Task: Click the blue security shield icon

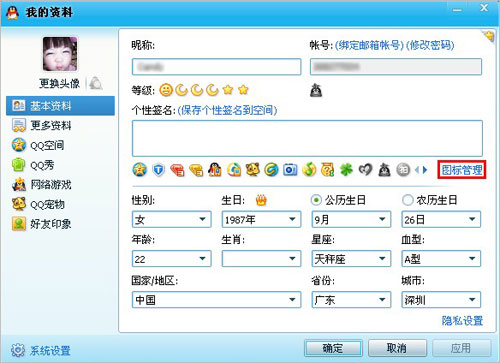Action: pyautogui.click(x=158, y=170)
